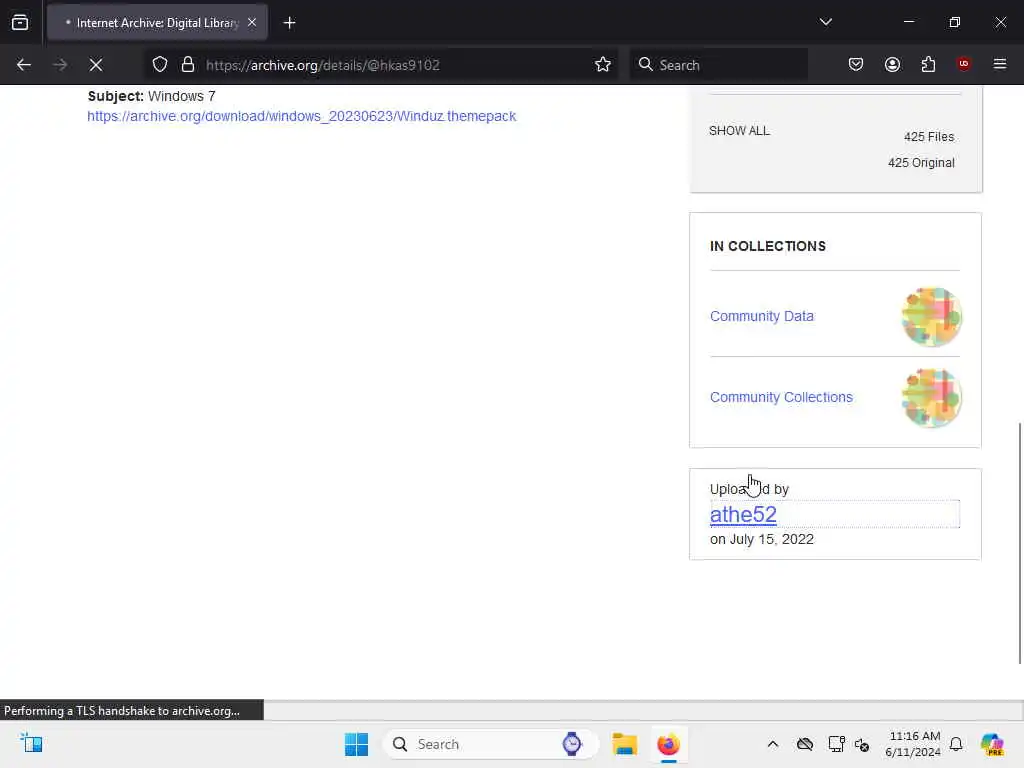Screen dimensions: 1024x768
Task: Open the Firefox View recent browsing icon
Action: (x=20, y=22)
